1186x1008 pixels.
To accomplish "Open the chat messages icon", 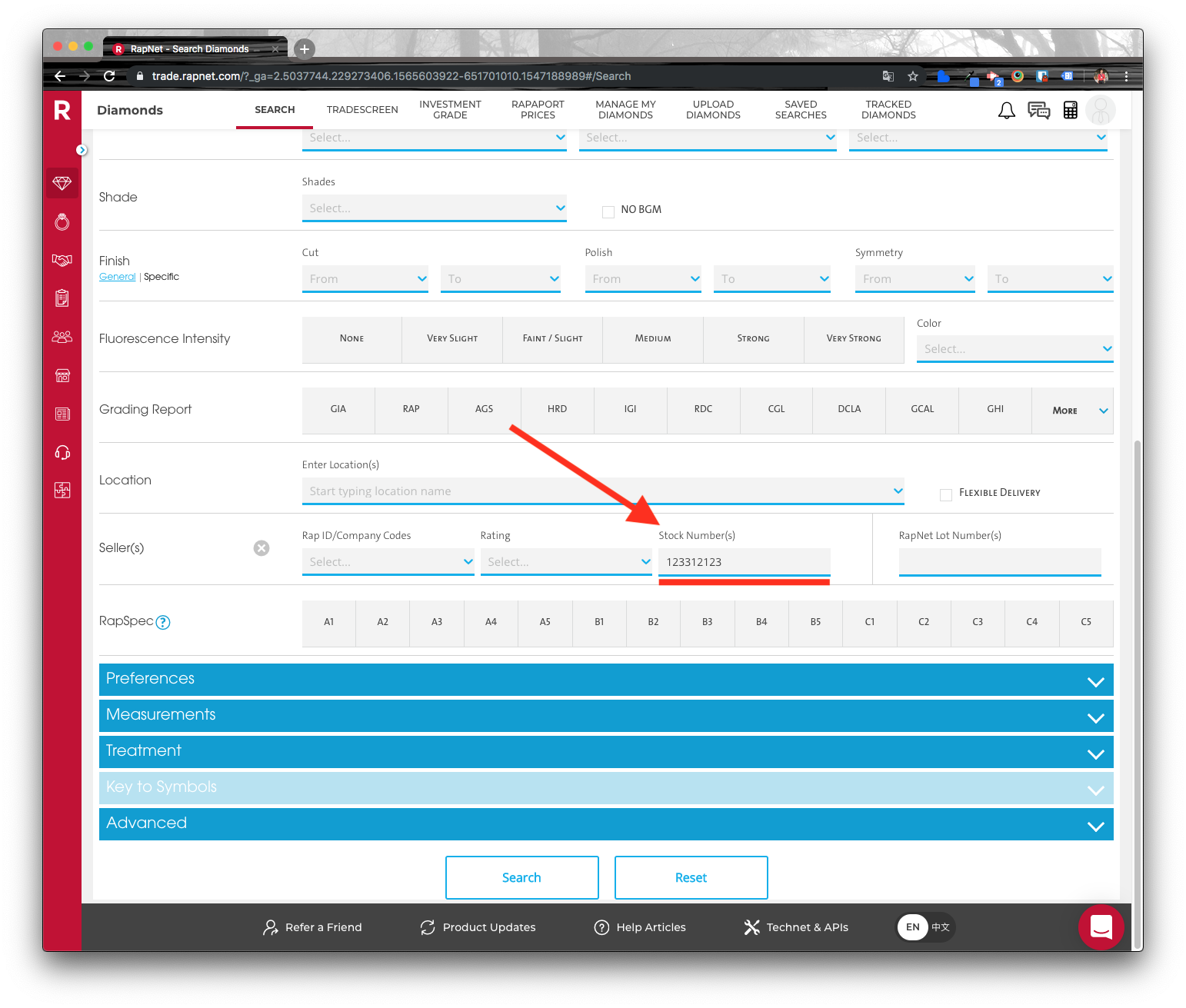I will (1038, 111).
